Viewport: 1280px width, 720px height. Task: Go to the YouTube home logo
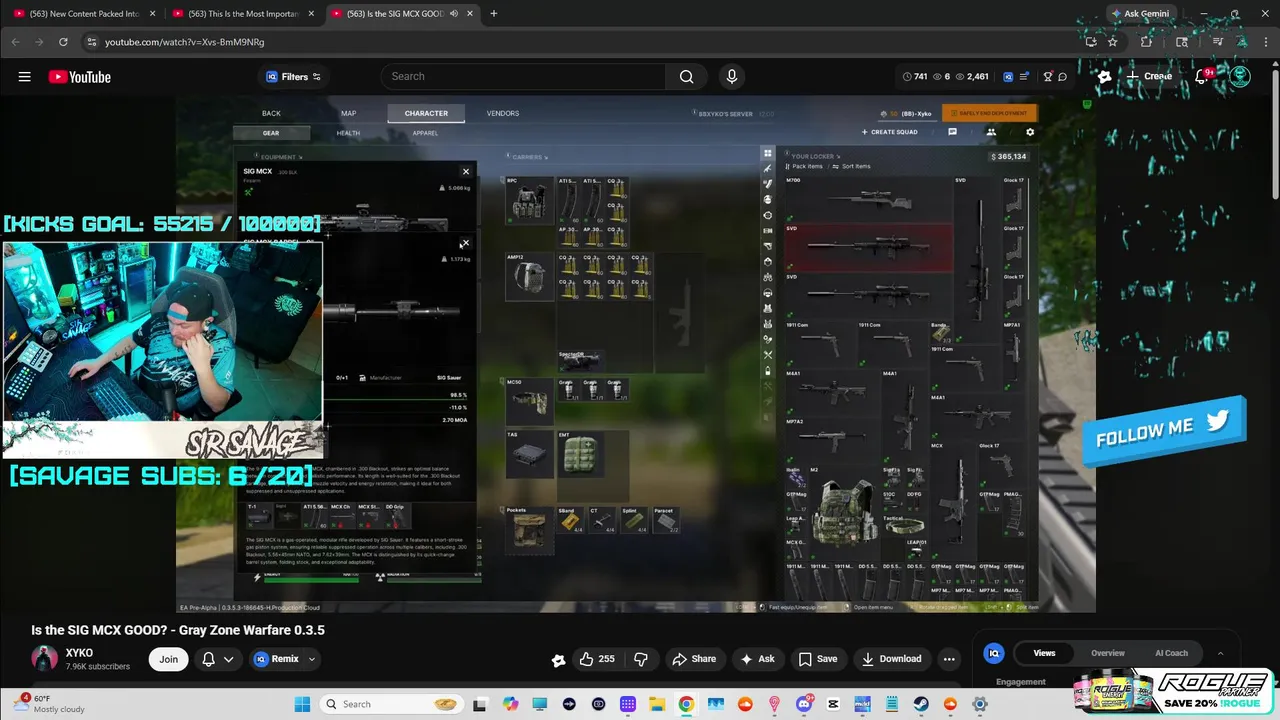79,77
